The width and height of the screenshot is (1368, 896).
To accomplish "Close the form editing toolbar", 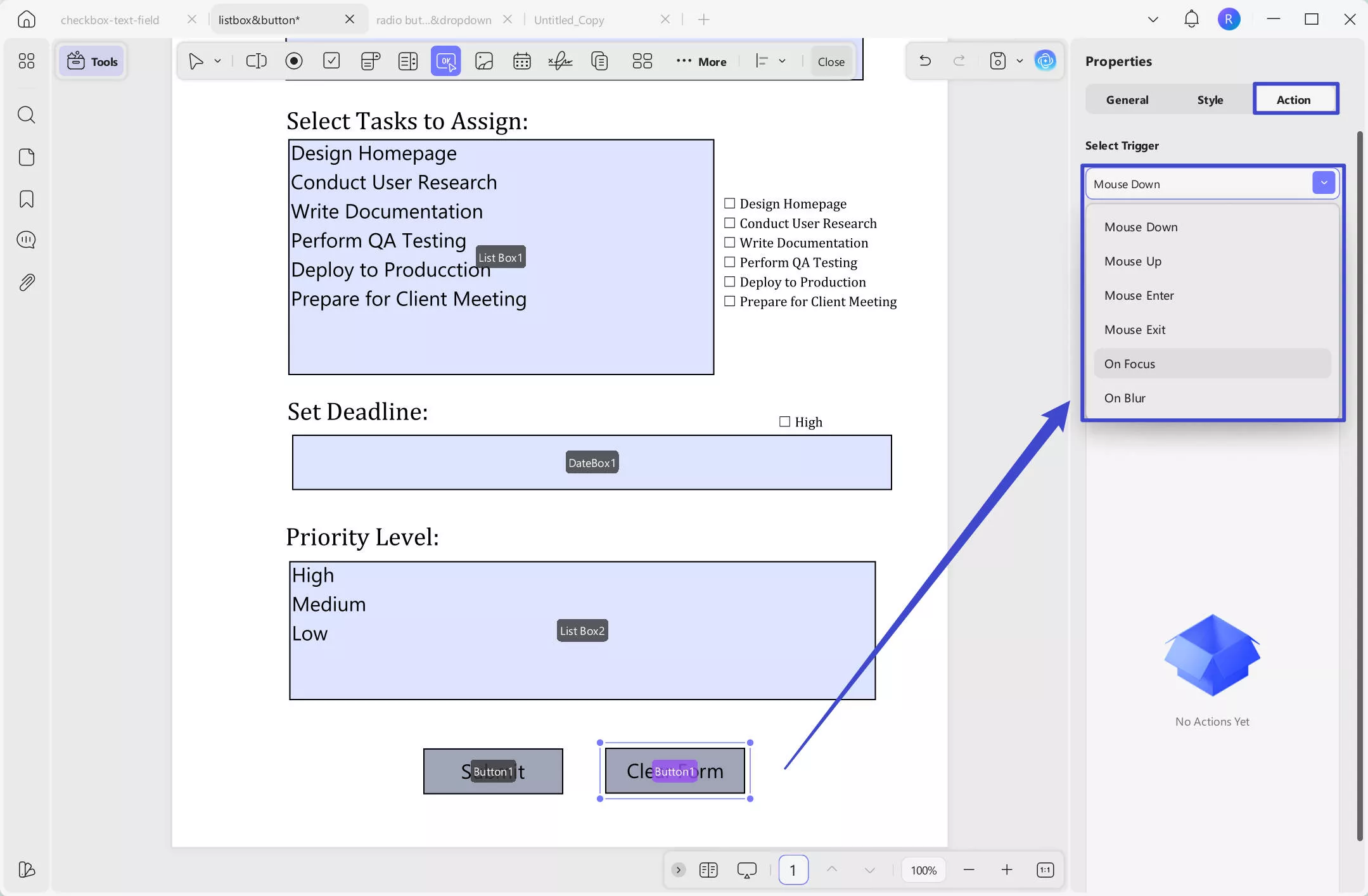I will [831, 61].
